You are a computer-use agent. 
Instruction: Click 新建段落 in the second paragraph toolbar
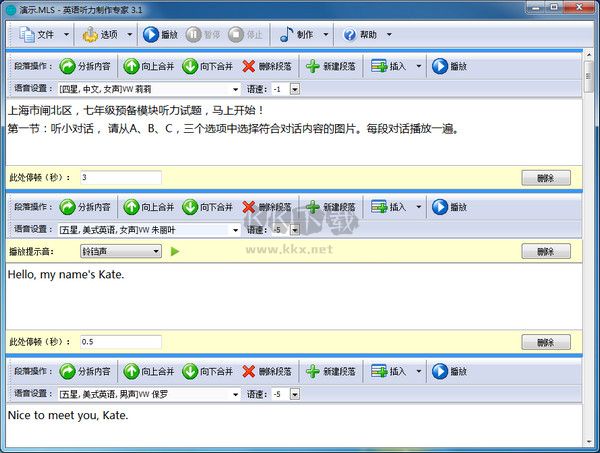pos(331,207)
